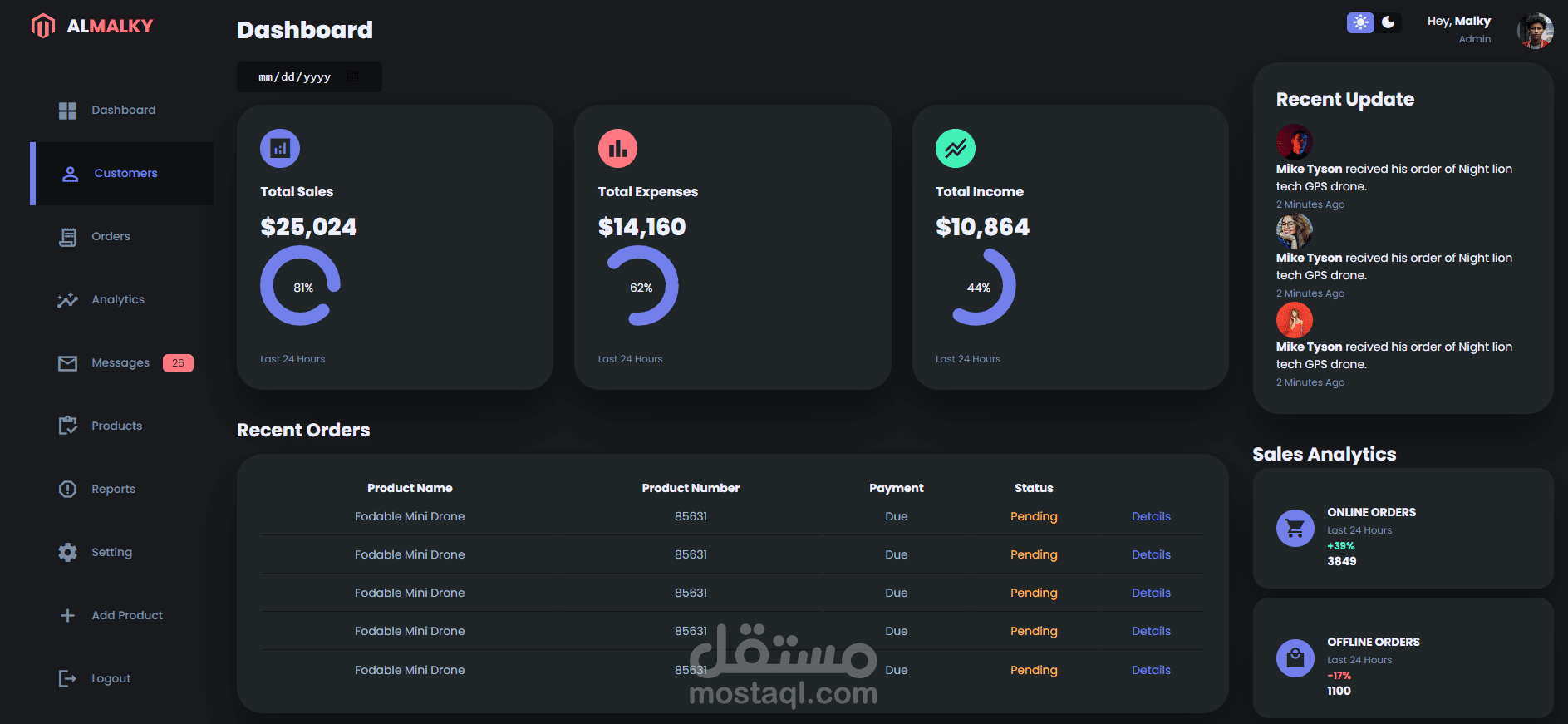Viewport: 1568px width, 724px height.
Task: Open Reports in the sidebar
Action: 122,490
